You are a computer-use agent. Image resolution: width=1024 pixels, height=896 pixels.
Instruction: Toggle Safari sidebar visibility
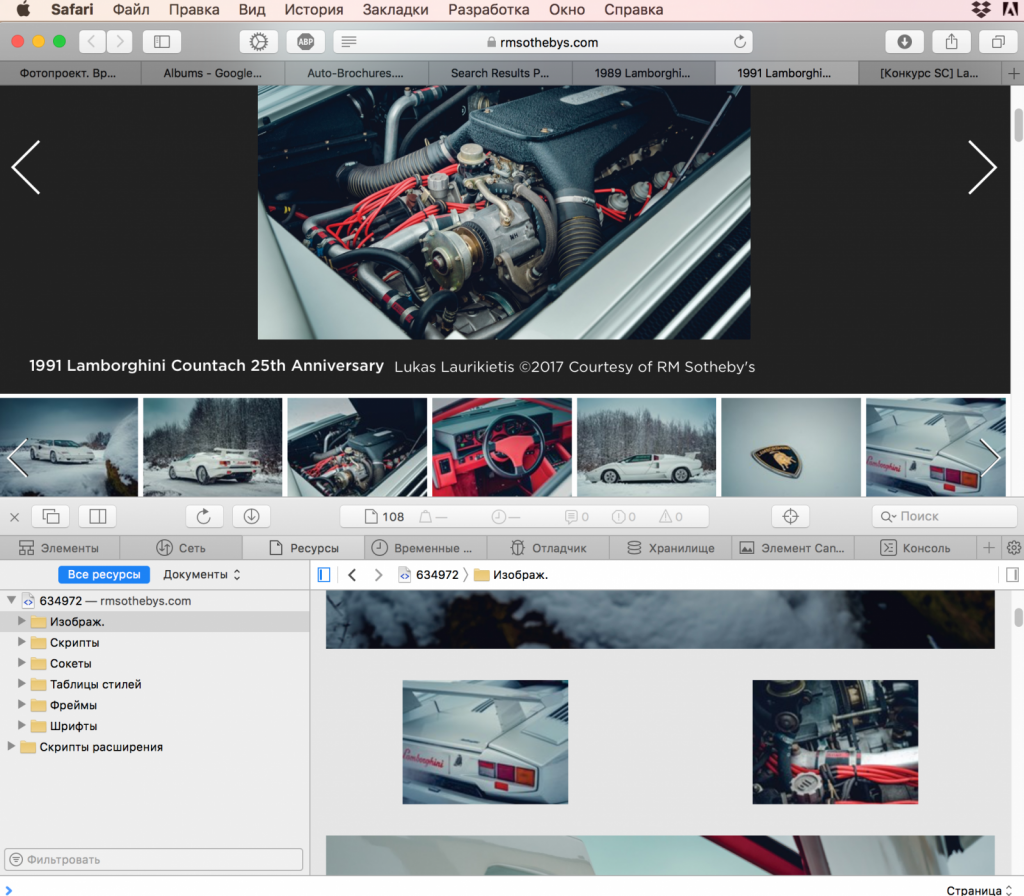click(162, 42)
